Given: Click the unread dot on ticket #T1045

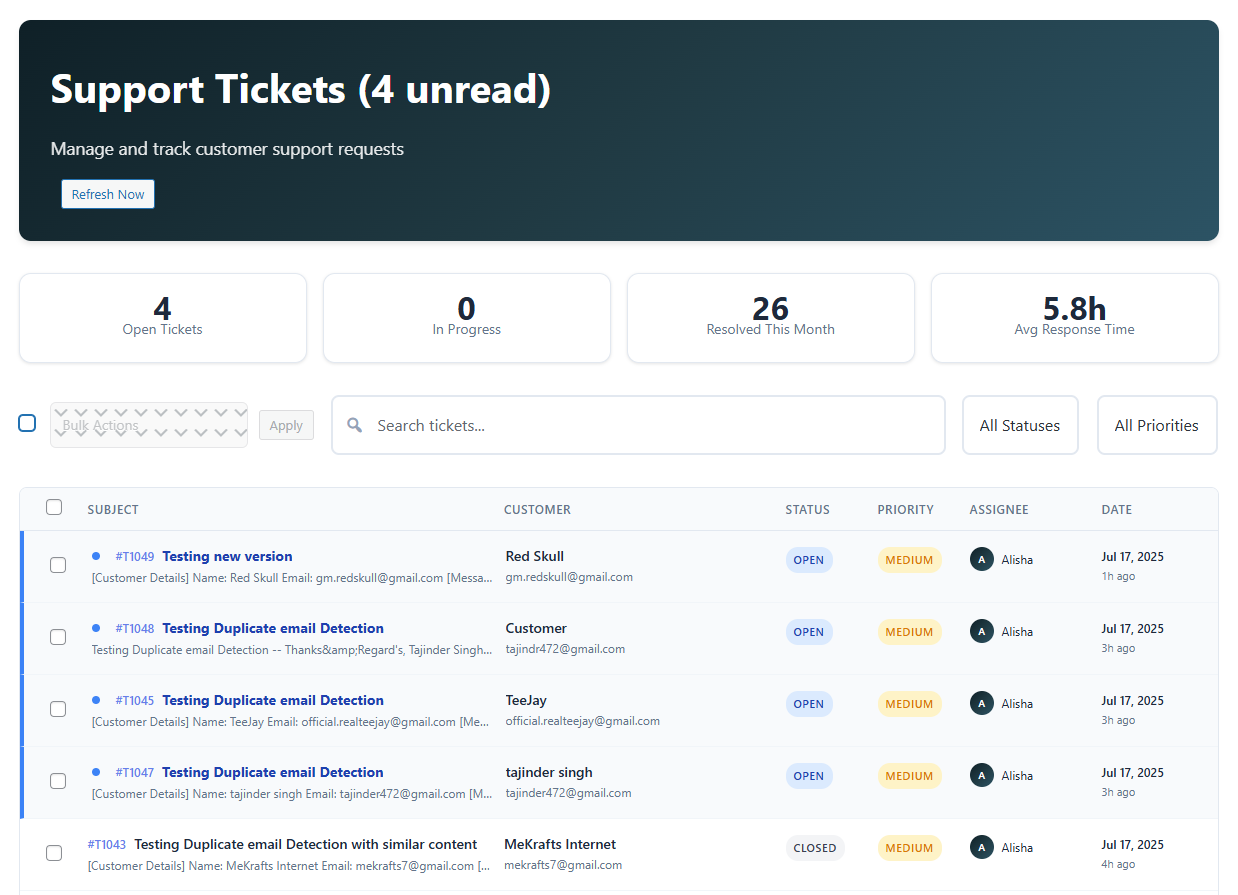Looking at the screenshot, I should coord(96,700).
